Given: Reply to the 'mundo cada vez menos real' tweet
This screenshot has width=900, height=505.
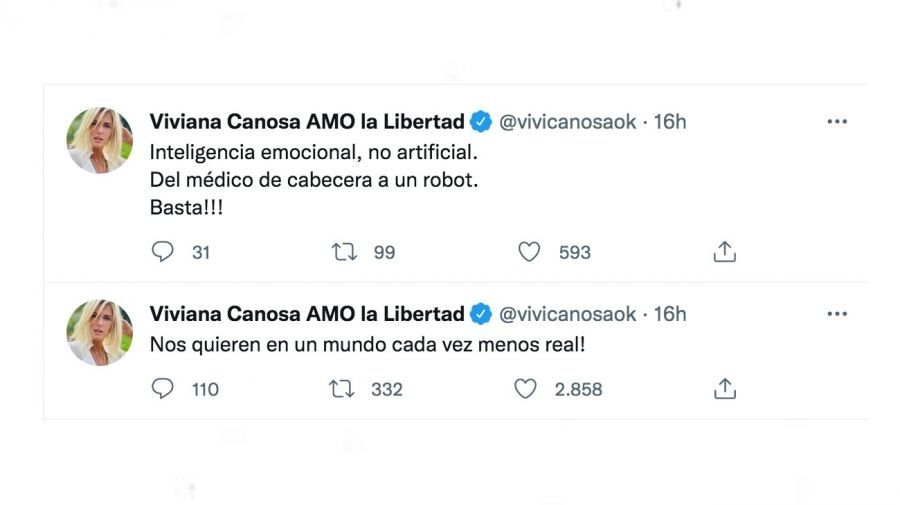Looking at the screenshot, I should 162,389.
